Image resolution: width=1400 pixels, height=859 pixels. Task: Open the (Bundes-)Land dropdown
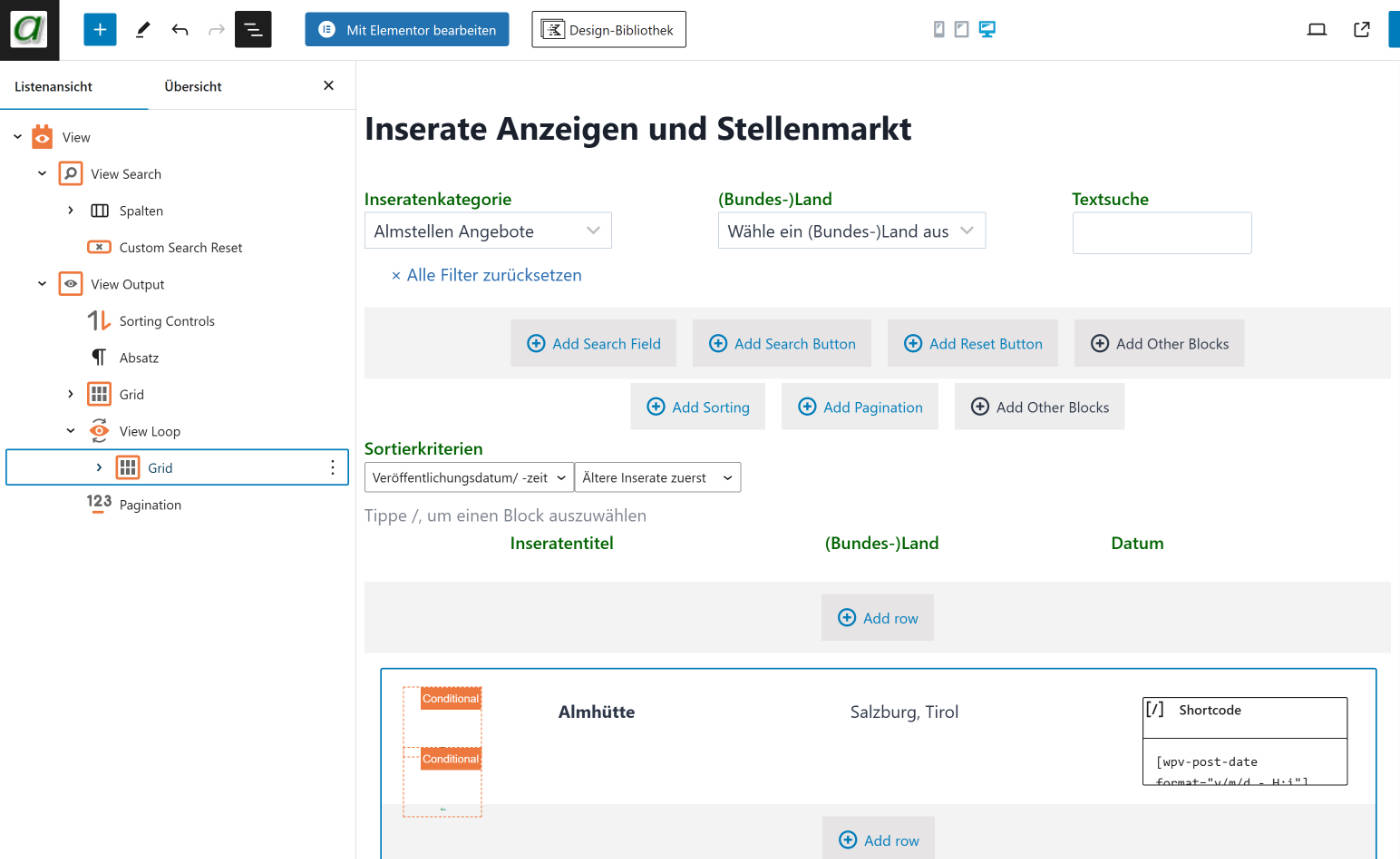pyautogui.click(x=852, y=231)
